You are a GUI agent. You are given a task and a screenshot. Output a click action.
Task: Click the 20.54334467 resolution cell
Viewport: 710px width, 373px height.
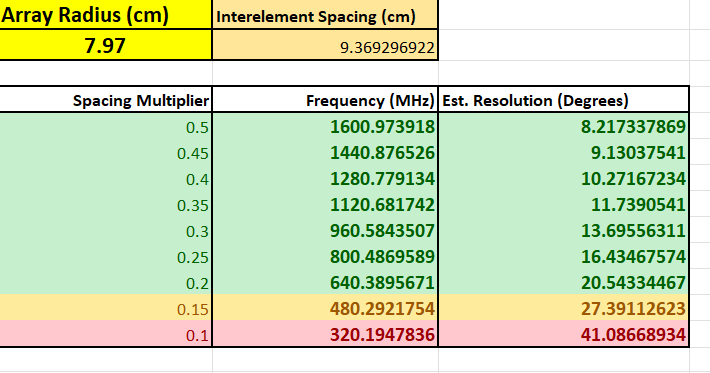click(564, 282)
